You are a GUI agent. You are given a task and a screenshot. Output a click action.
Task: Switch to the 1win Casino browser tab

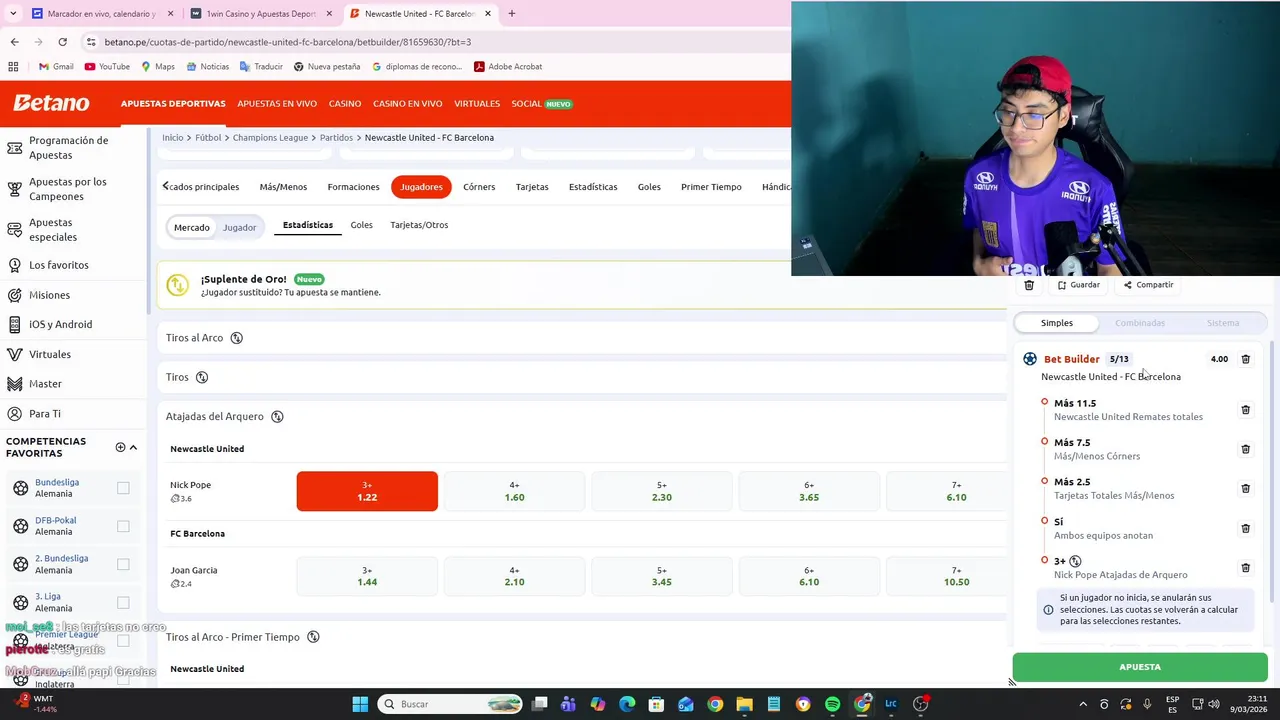[x=260, y=14]
